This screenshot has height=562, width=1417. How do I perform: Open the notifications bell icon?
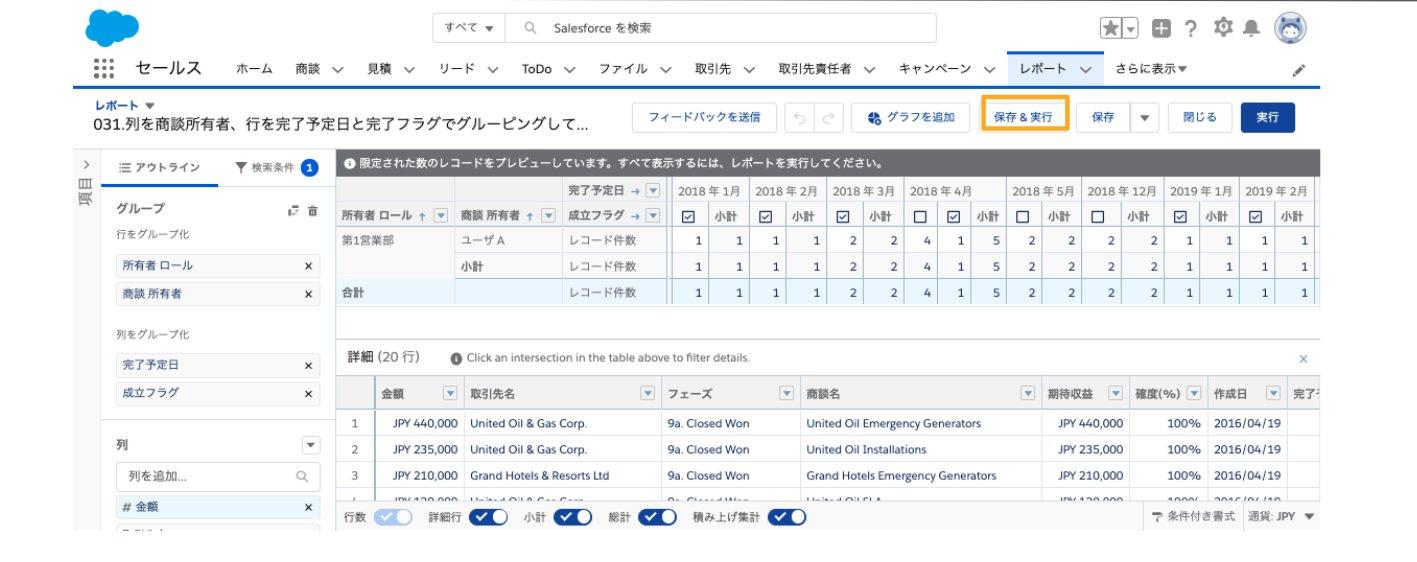click(1251, 29)
